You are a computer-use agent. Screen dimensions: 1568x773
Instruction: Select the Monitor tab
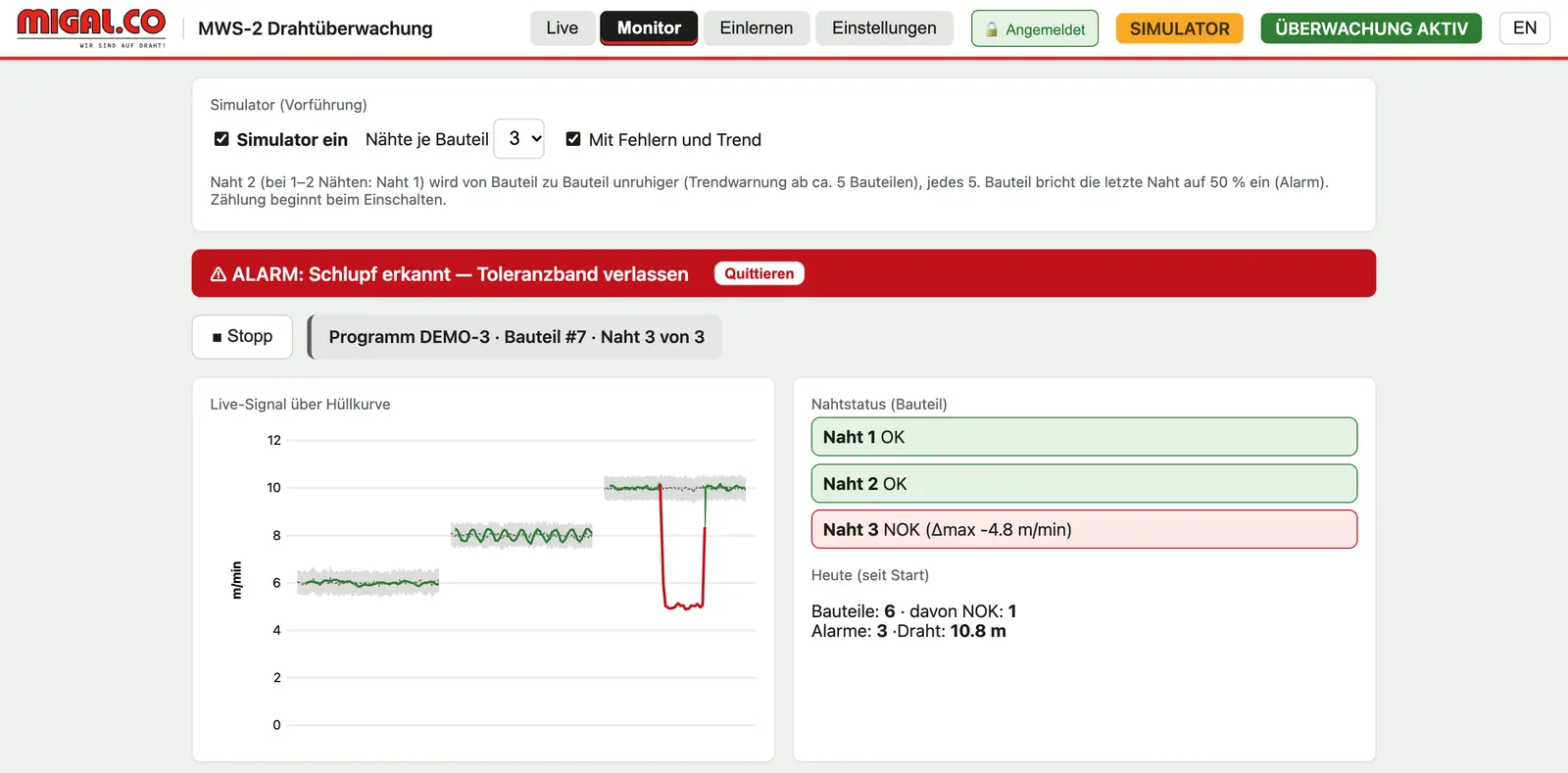[x=649, y=28]
